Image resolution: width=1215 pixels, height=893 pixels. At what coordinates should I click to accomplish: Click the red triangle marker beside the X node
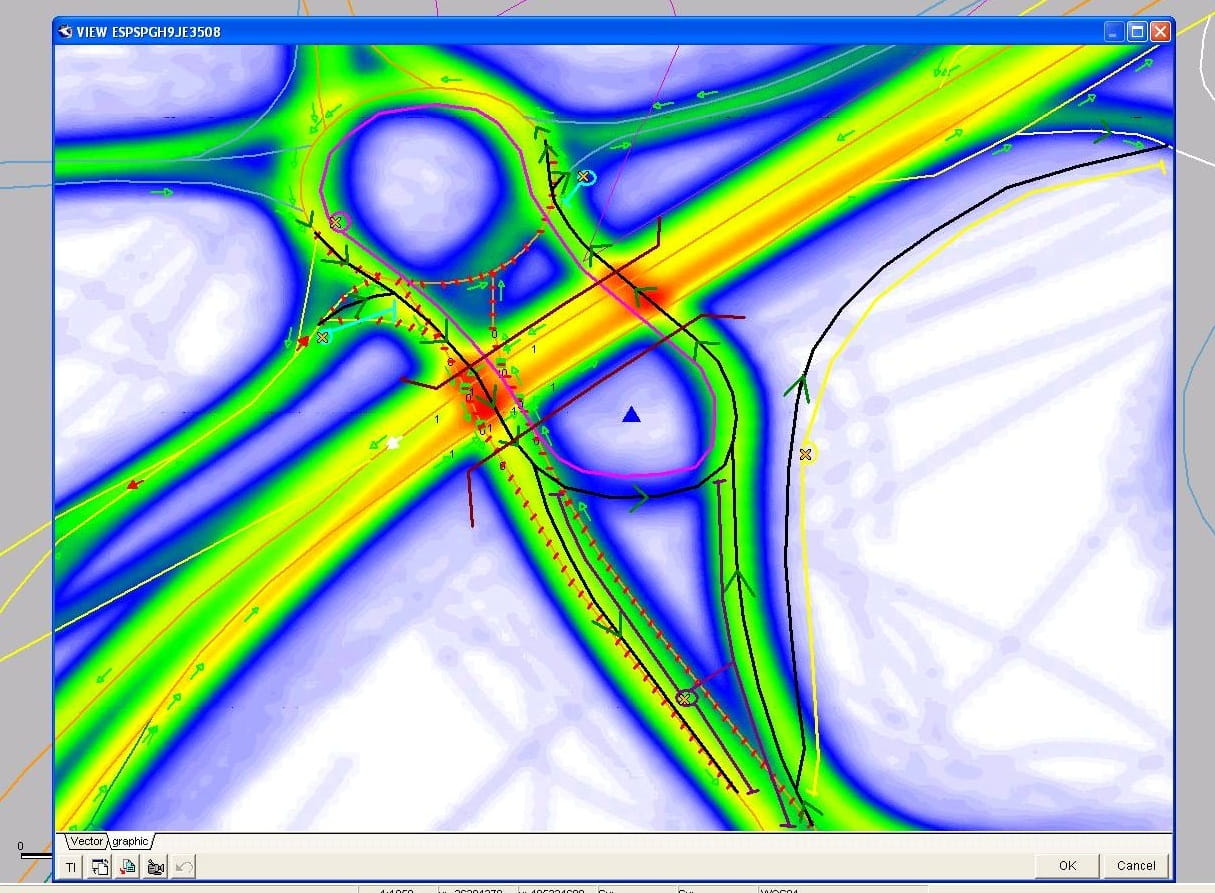[x=303, y=342]
